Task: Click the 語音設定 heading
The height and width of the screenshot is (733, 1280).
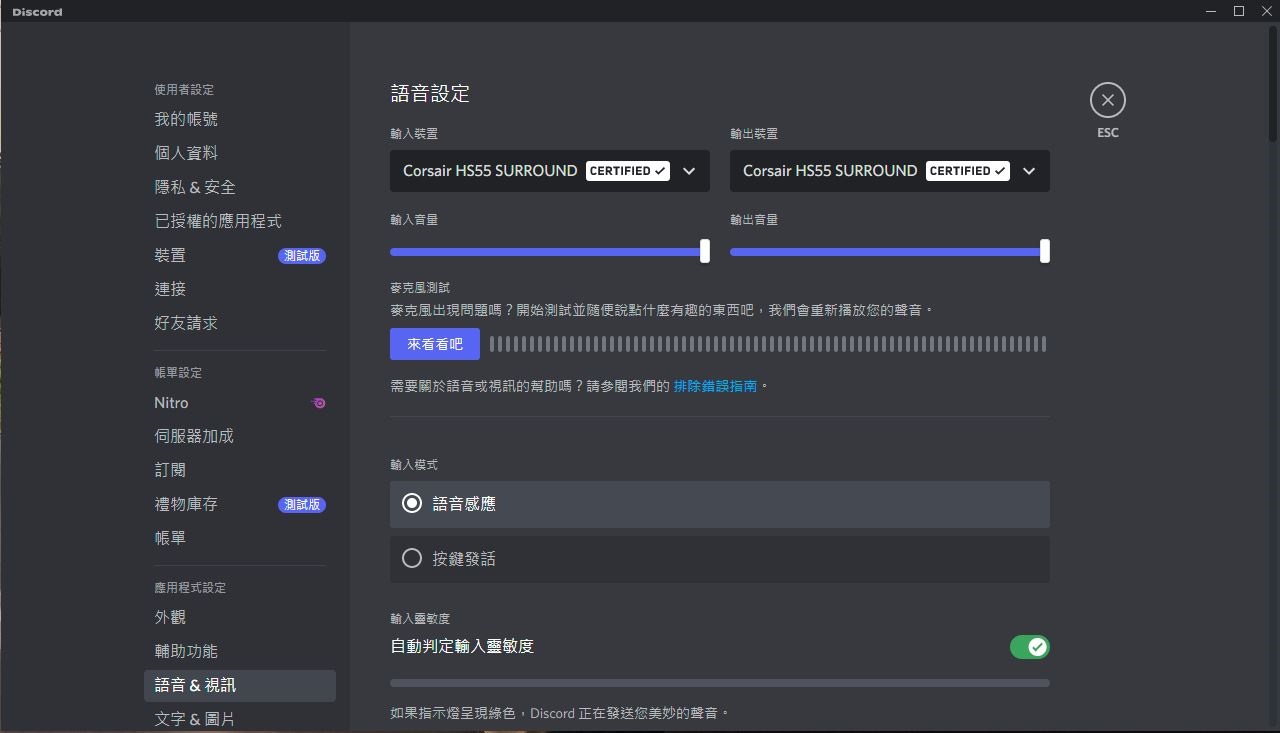Action: [430, 94]
